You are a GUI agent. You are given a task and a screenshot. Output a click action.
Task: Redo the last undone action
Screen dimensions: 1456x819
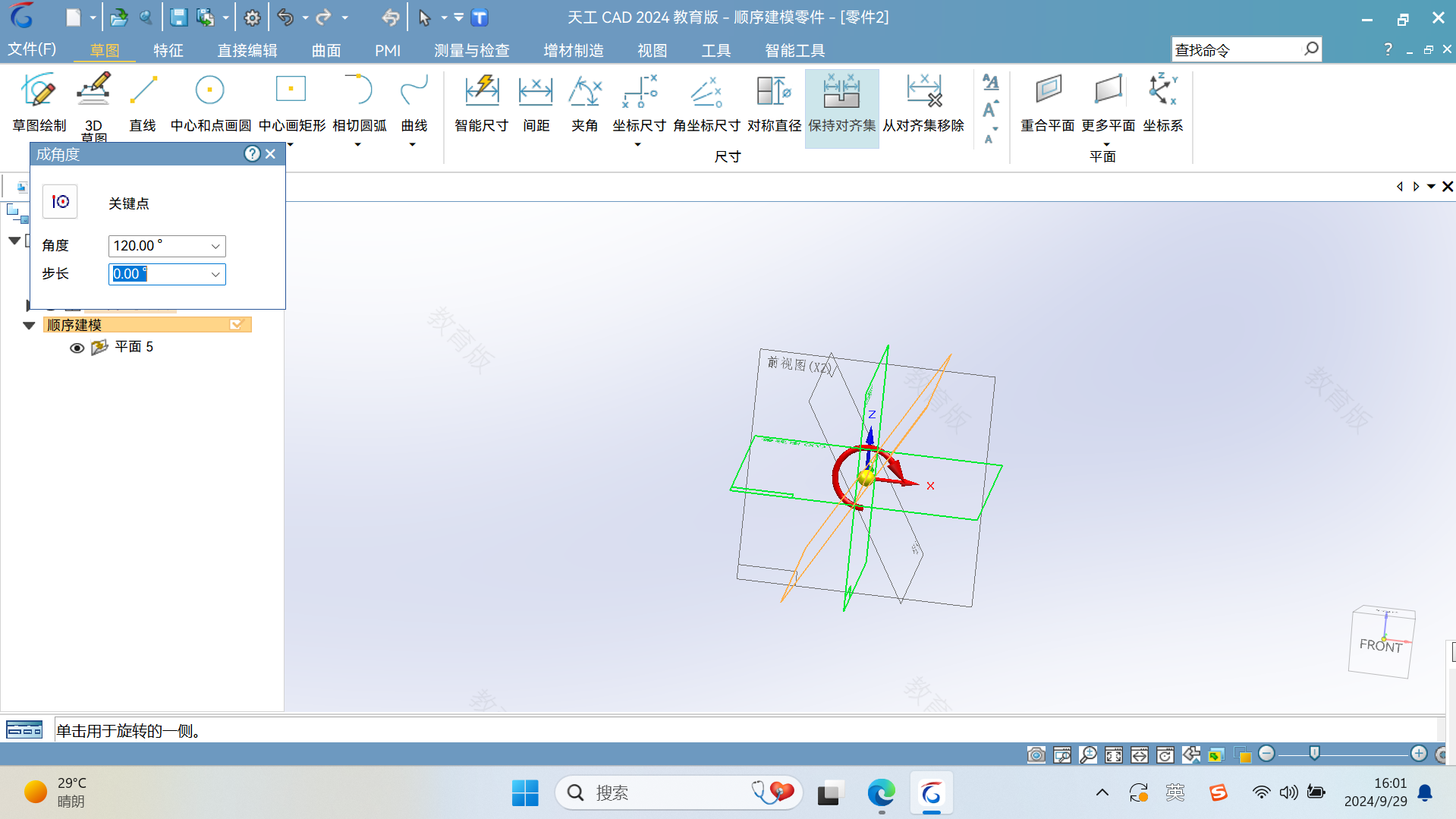(x=324, y=17)
